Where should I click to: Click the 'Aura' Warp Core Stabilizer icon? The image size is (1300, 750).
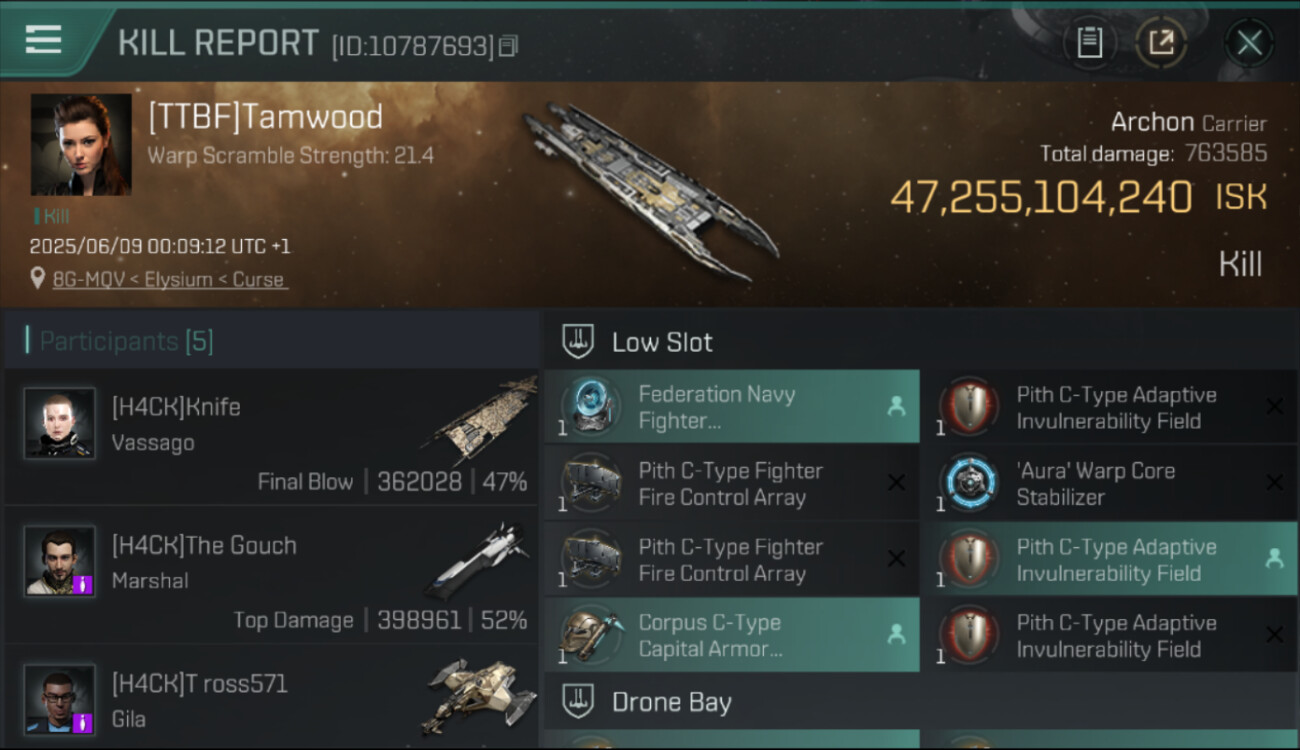[969, 483]
